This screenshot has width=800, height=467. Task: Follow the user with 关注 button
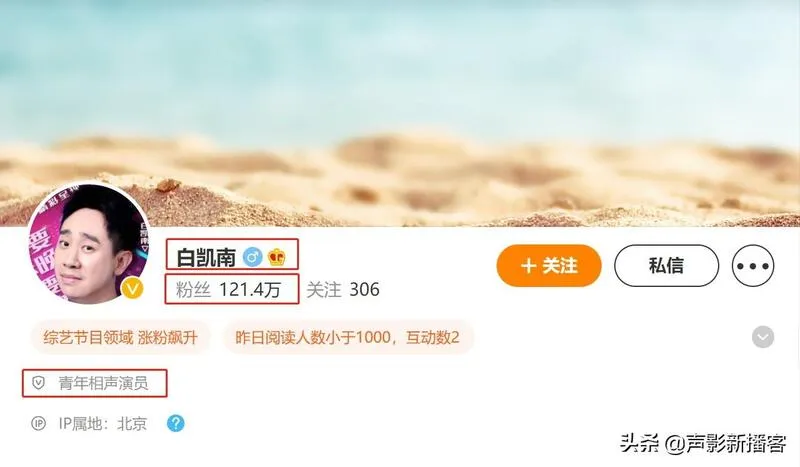click(549, 265)
